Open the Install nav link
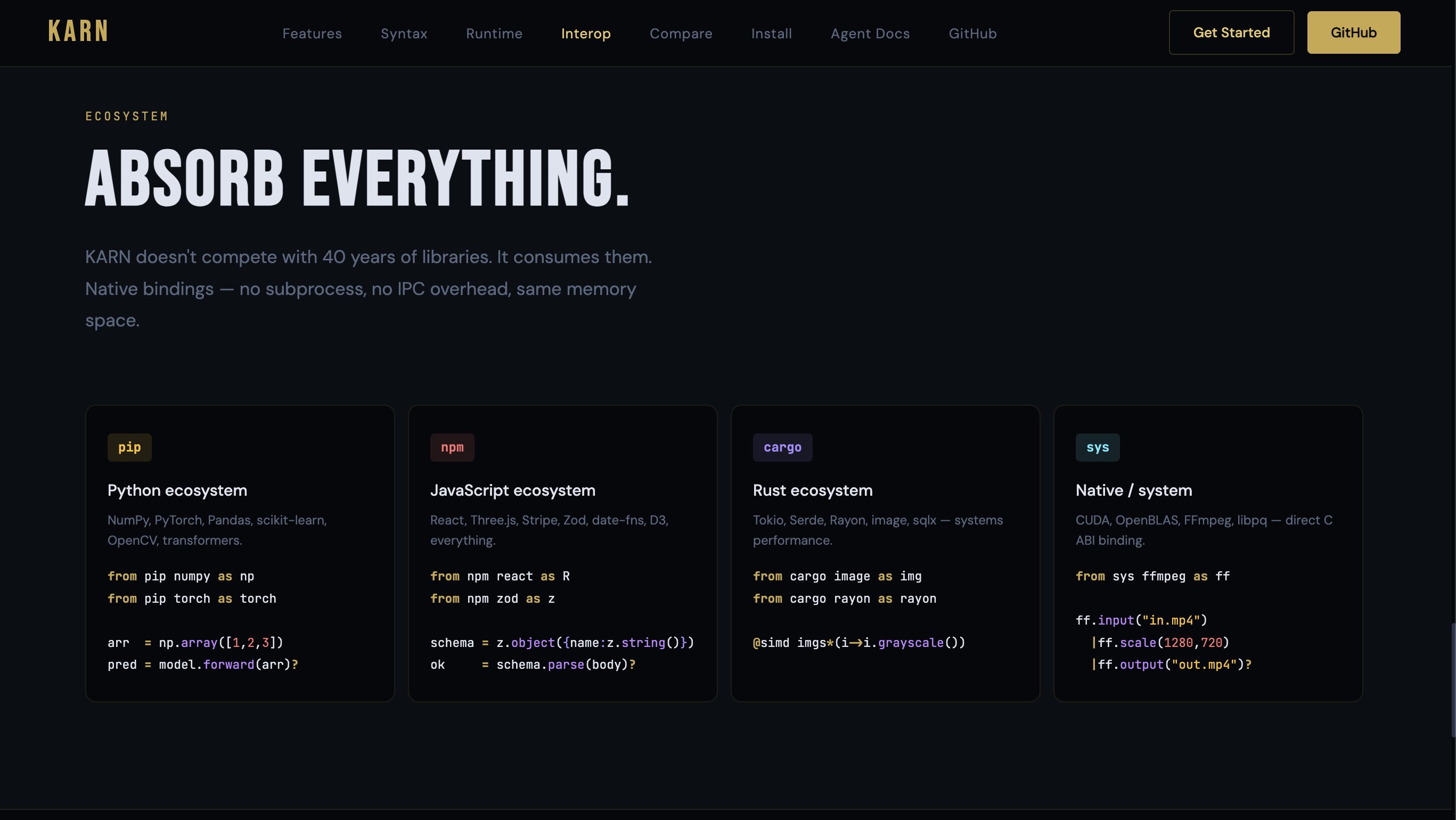This screenshot has width=1456, height=820. coord(771,34)
